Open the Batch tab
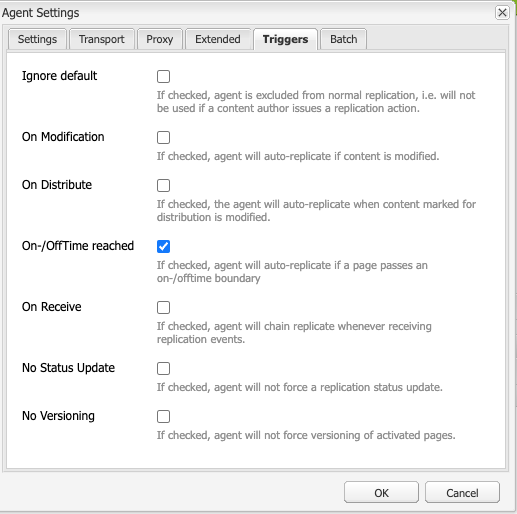This screenshot has width=517, height=514. (344, 39)
